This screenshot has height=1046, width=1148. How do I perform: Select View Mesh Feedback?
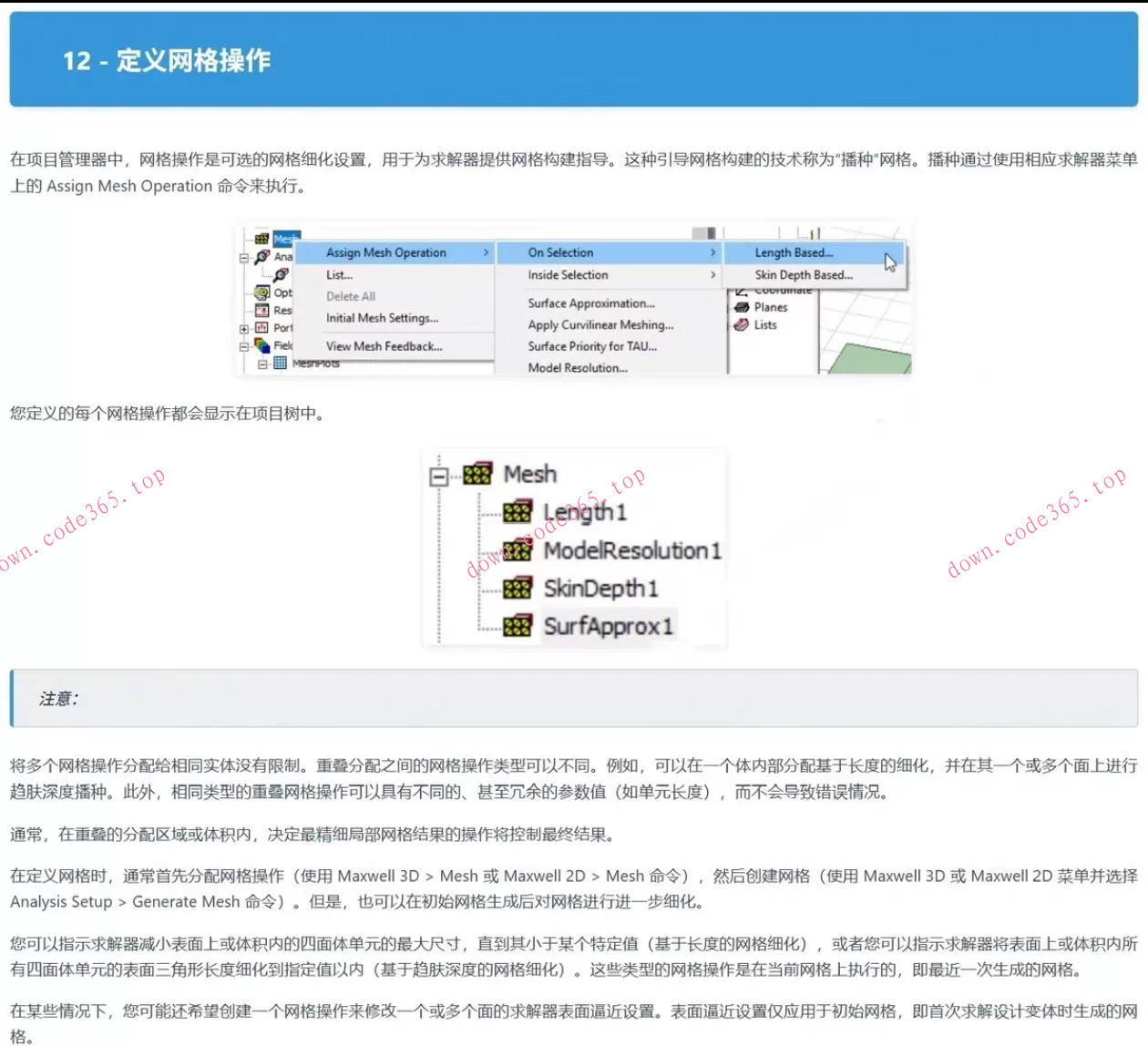(x=383, y=347)
